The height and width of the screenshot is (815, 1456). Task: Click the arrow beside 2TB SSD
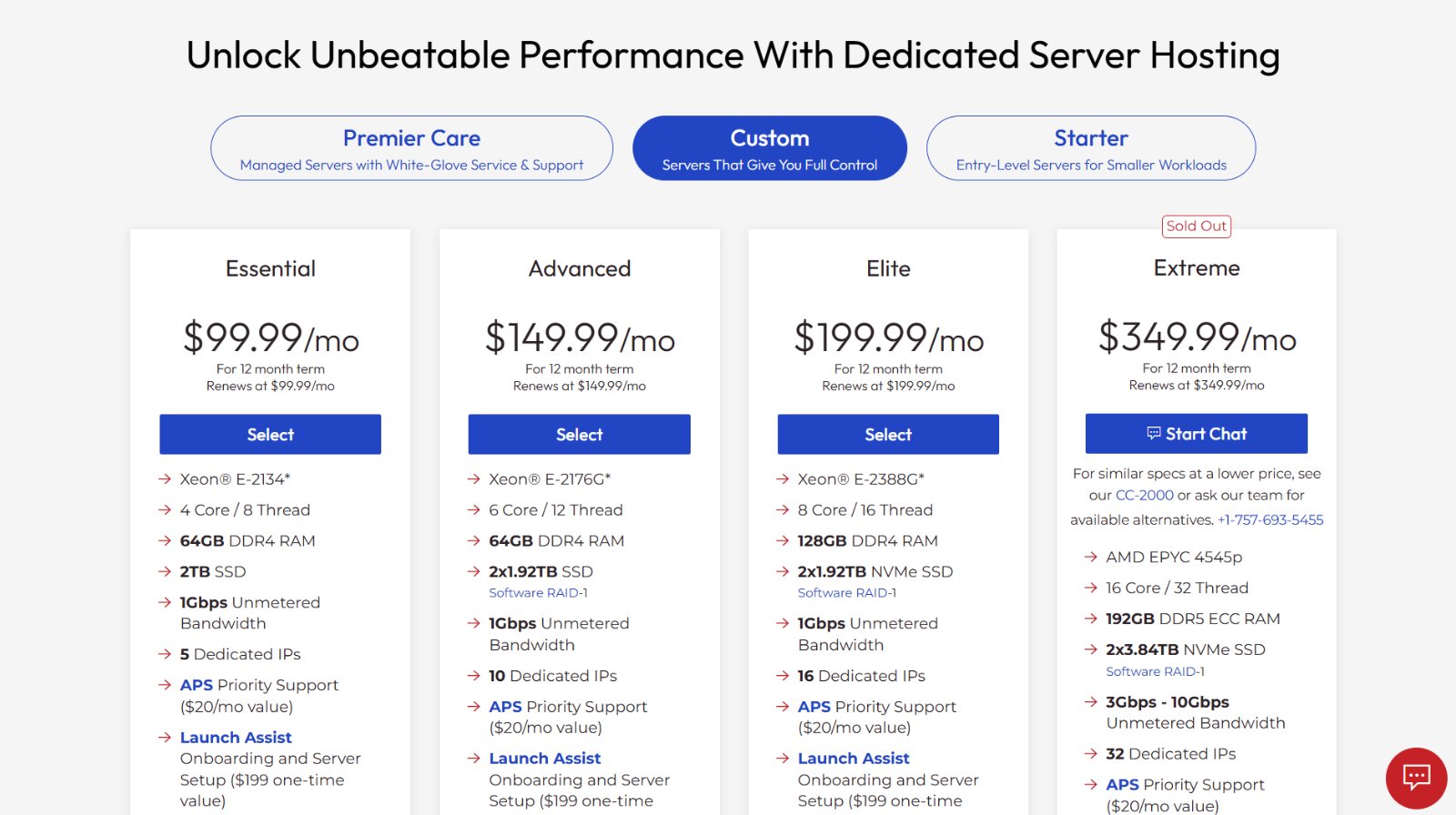[166, 571]
